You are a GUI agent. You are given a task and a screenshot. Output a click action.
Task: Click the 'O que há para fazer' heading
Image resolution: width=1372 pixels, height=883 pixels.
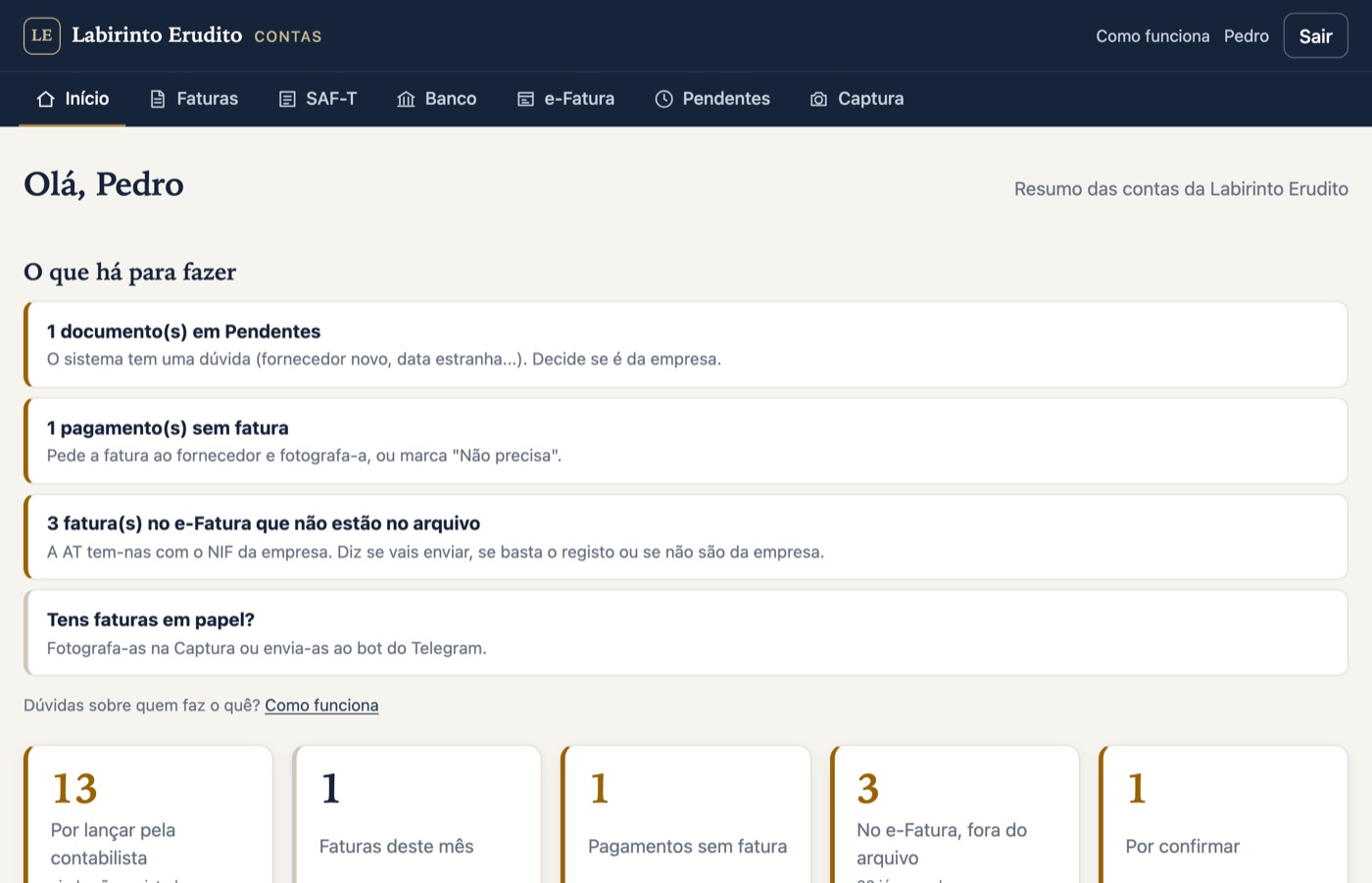click(x=130, y=271)
